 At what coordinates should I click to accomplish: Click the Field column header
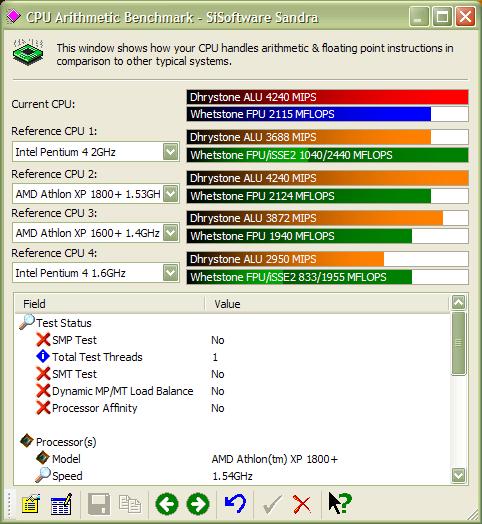(110, 304)
